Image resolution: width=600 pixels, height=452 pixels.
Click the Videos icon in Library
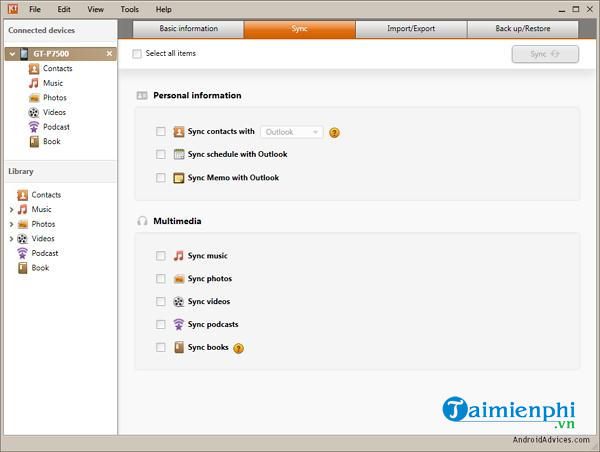(x=22, y=239)
